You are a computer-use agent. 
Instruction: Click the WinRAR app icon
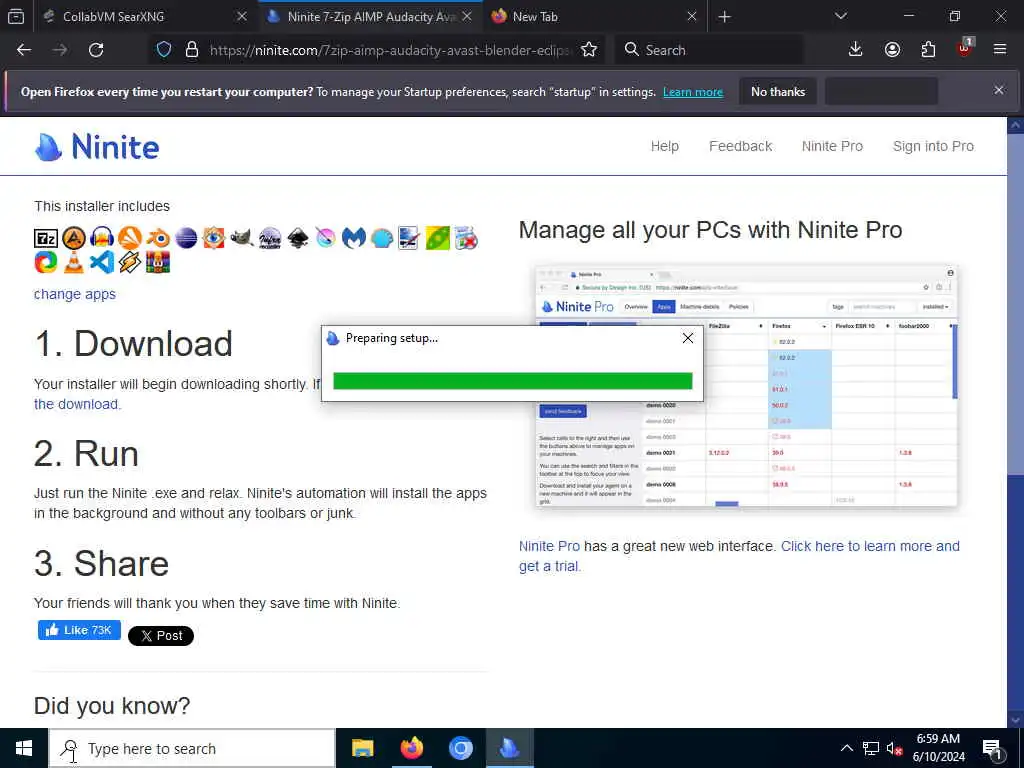point(158,262)
